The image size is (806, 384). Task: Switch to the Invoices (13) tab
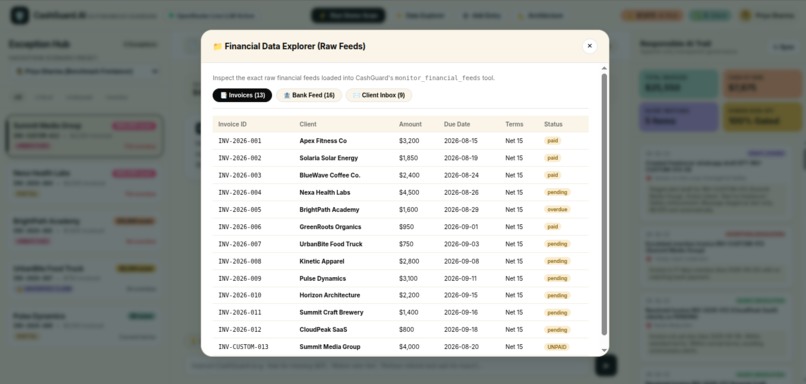pyautogui.click(x=242, y=95)
